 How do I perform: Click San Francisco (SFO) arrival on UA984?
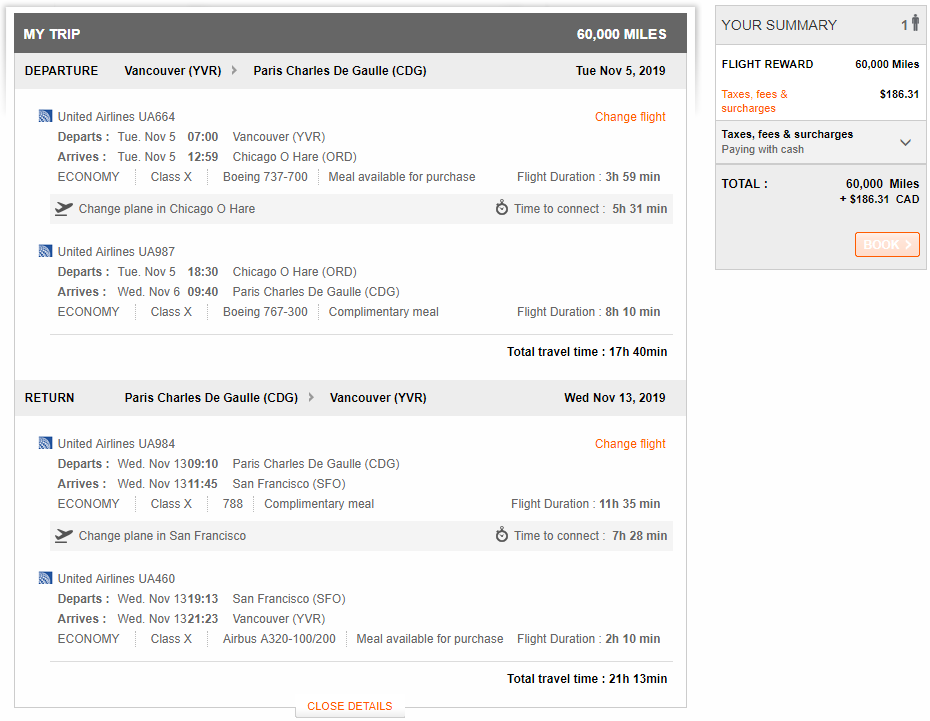point(289,484)
